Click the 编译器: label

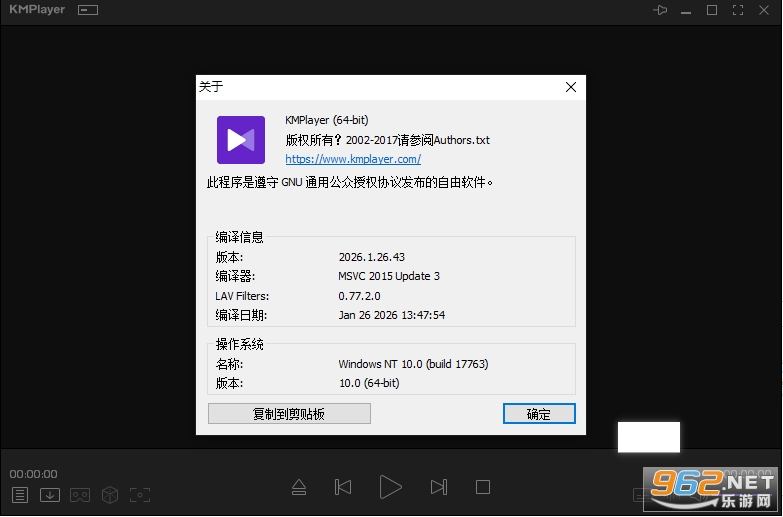tap(235, 276)
